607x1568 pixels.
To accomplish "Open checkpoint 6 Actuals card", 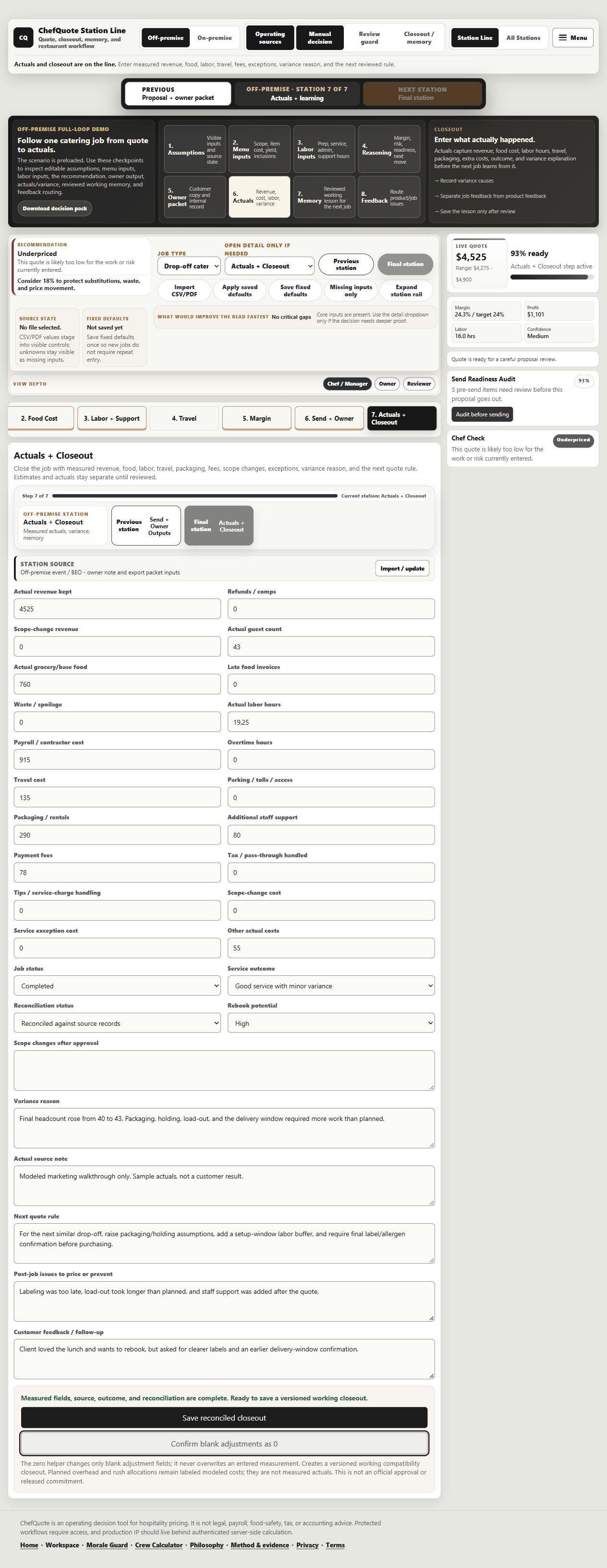I will click(259, 196).
